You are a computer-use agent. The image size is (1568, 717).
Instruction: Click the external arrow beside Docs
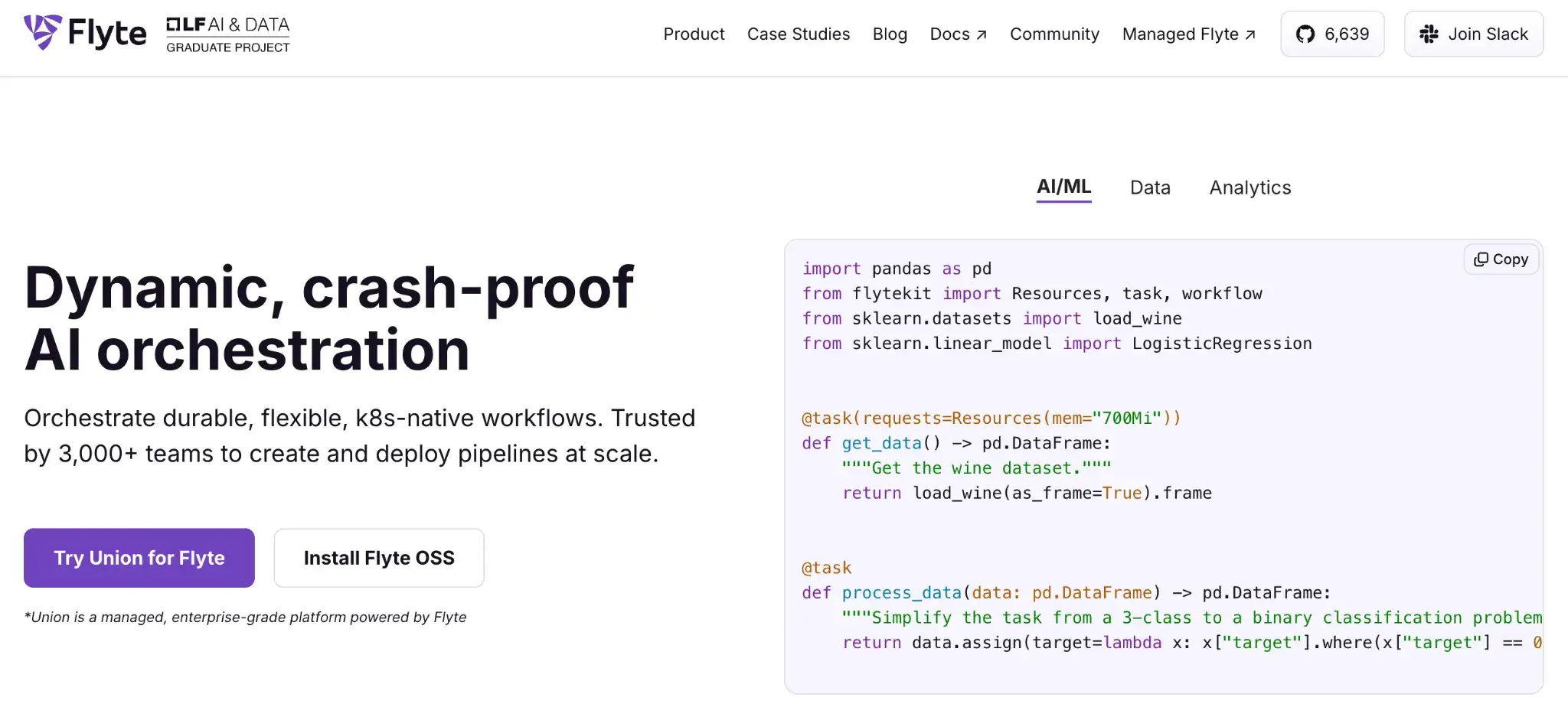pyautogui.click(x=982, y=35)
